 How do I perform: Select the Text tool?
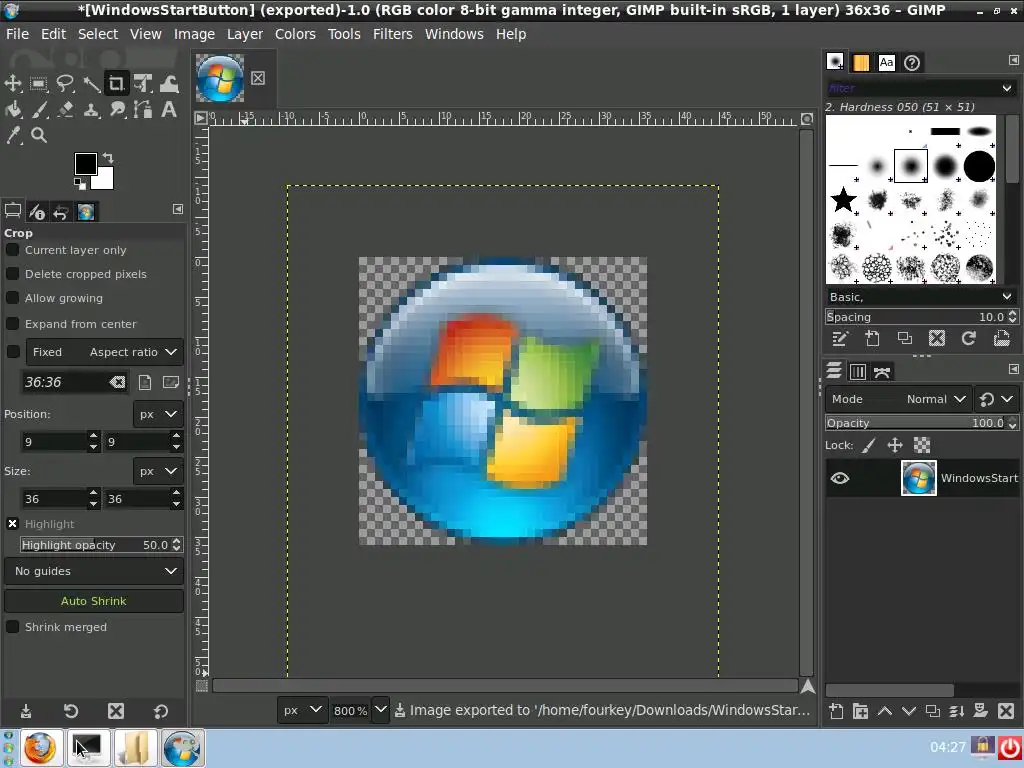(x=168, y=109)
